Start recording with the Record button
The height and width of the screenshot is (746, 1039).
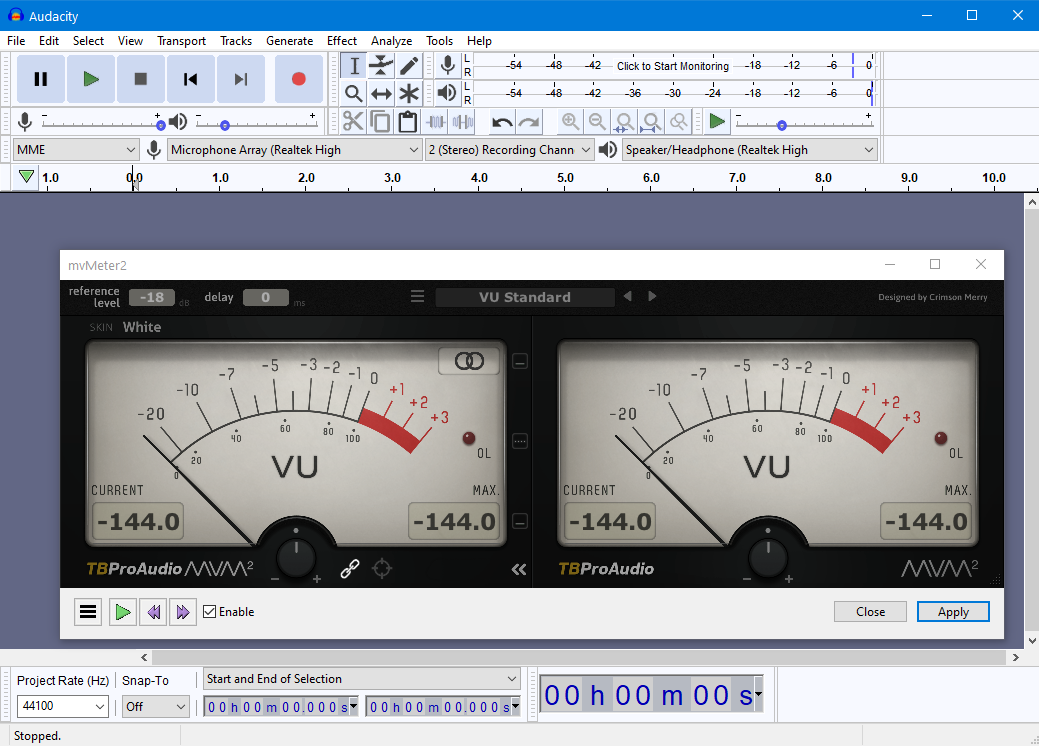298,79
